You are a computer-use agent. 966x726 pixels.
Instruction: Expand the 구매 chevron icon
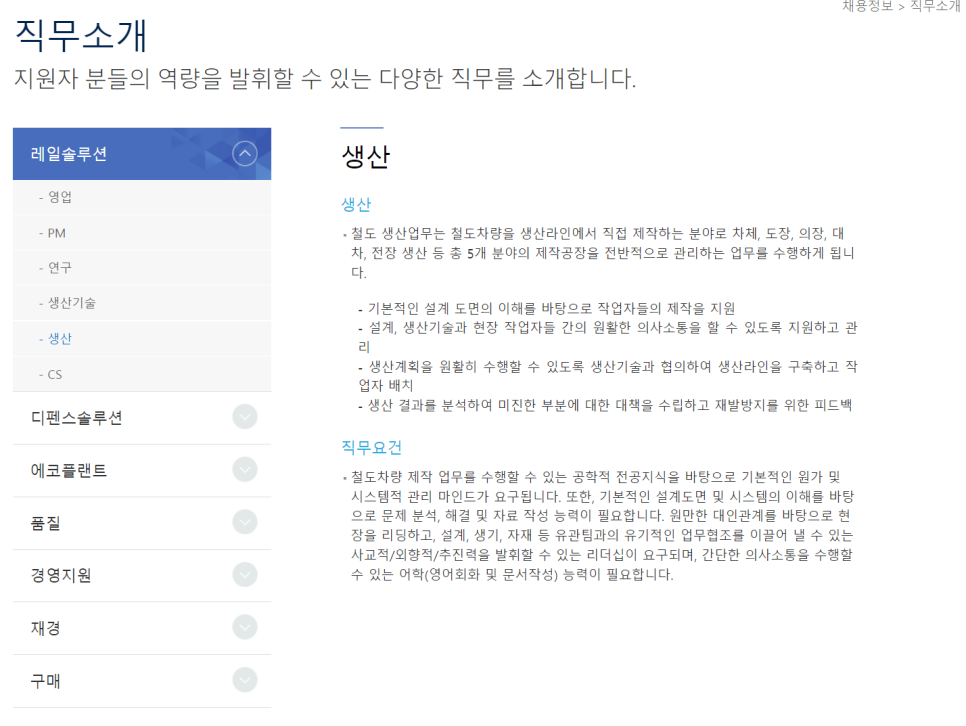click(x=244, y=681)
